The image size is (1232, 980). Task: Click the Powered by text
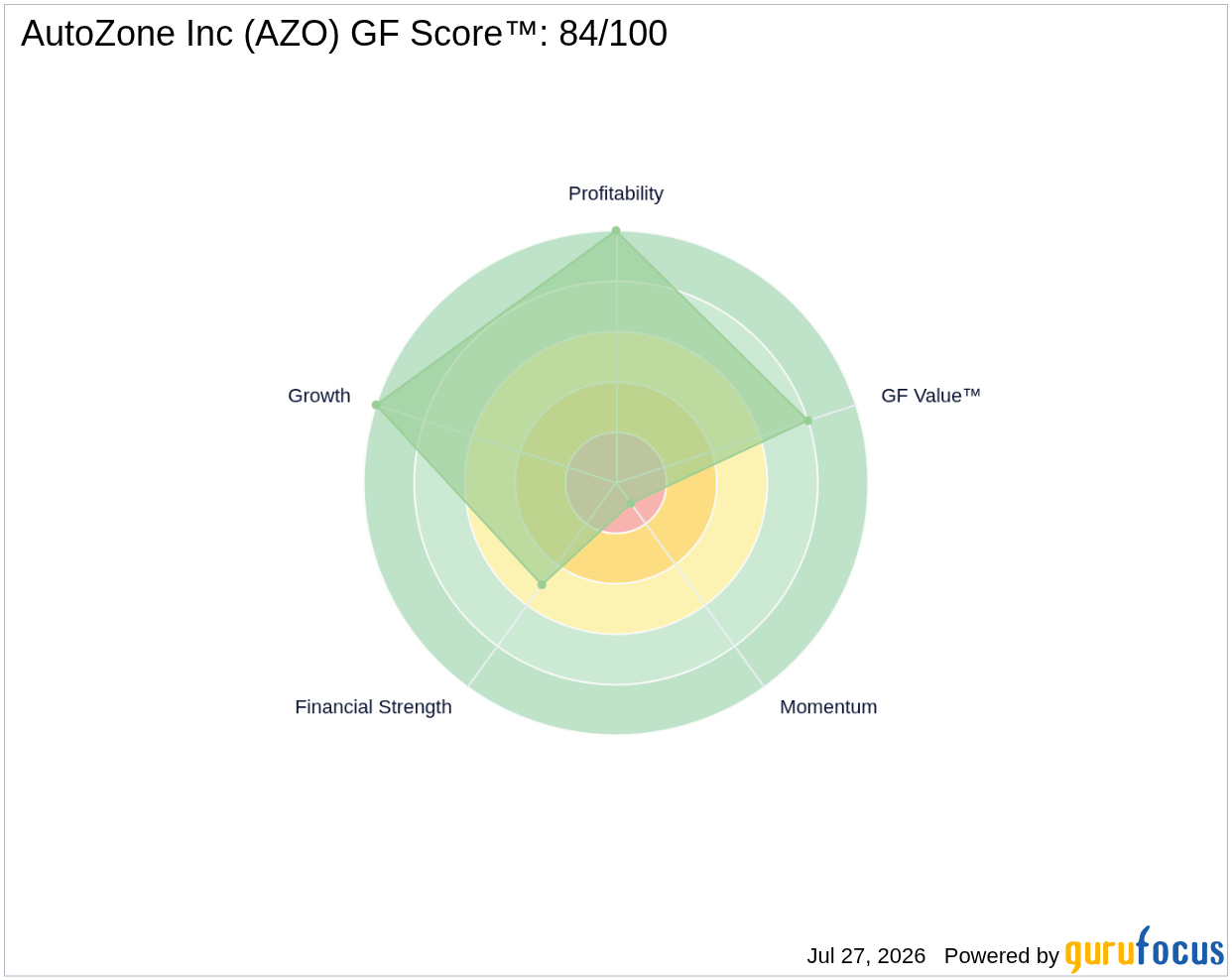1002,955
